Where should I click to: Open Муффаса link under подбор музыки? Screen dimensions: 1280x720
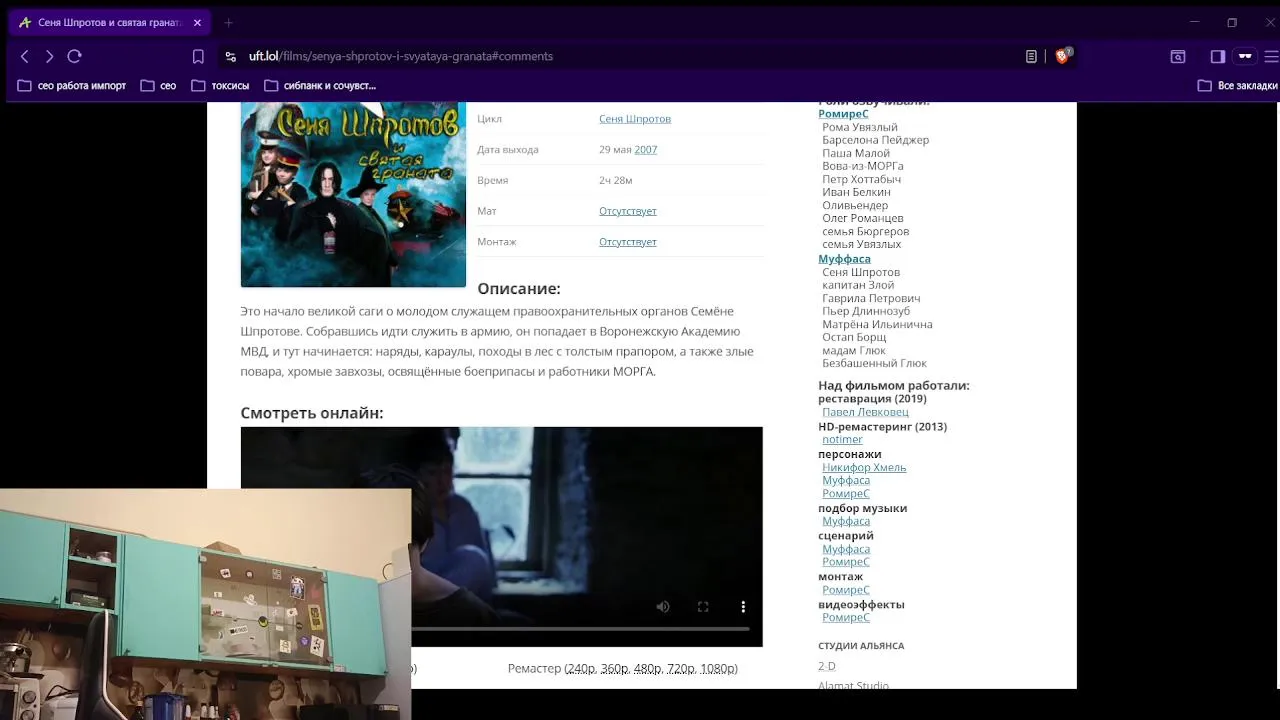tap(846, 522)
